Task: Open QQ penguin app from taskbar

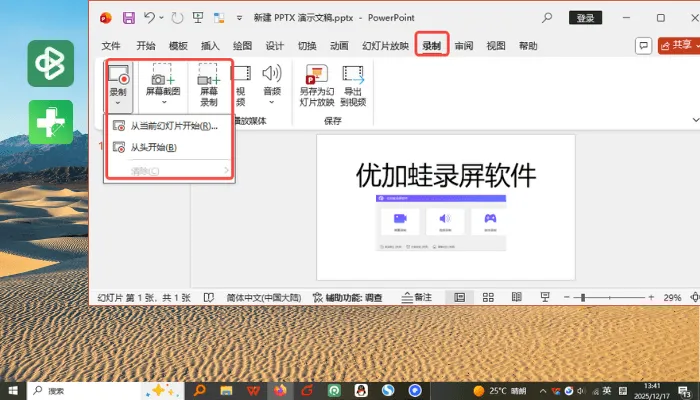Action: tap(361, 391)
